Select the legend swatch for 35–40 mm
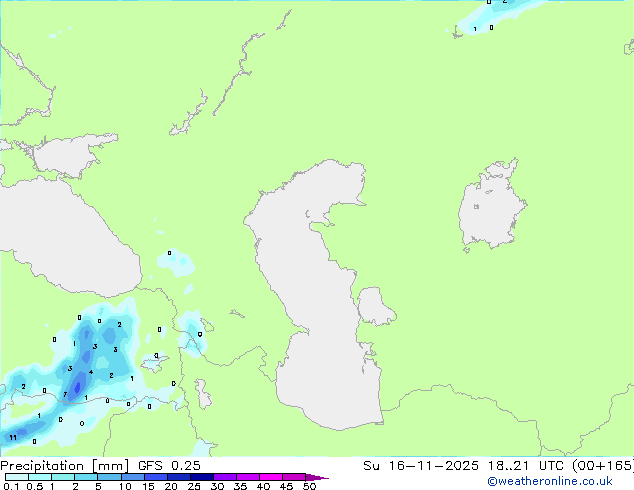This screenshot has width=634, height=490. (x=248, y=477)
